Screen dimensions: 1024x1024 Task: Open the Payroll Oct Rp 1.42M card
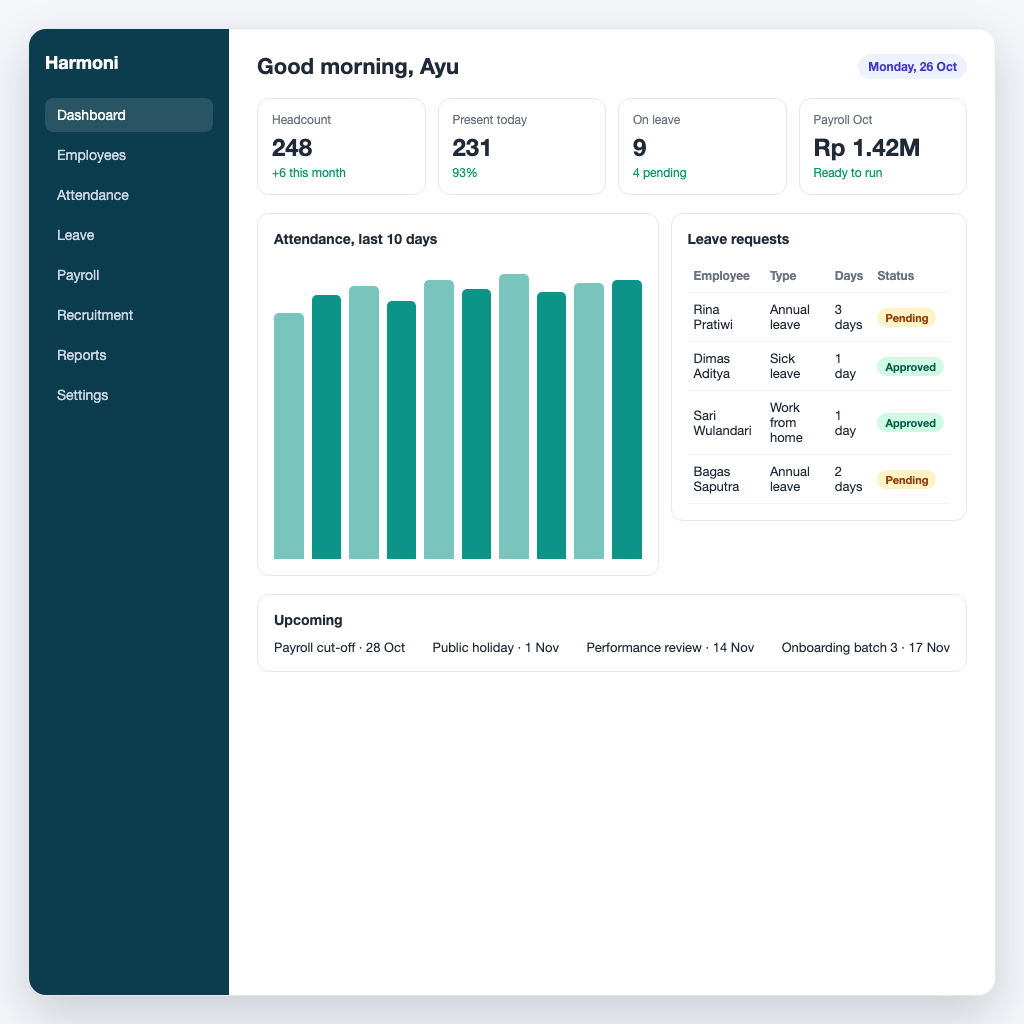pyautogui.click(x=883, y=147)
